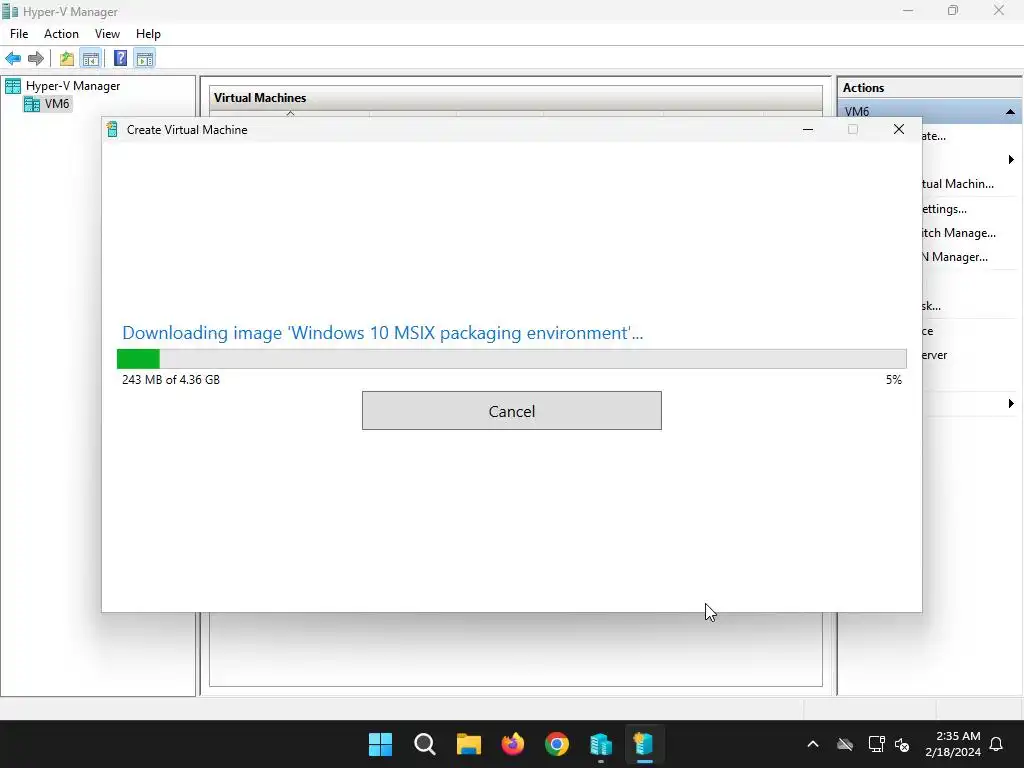This screenshot has width=1024, height=768.
Task: Click the muted volume tray icon
Action: [x=903, y=744]
